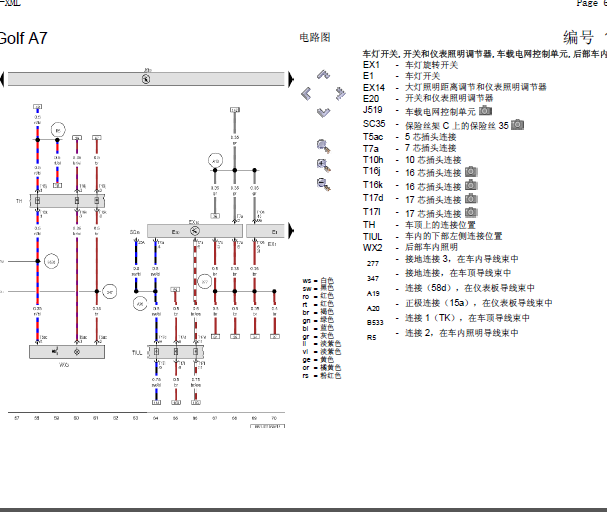Click color code entry sw = 黑色
Image resolution: width=607 pixels, height=512 pixels.
tap(318, 288)
